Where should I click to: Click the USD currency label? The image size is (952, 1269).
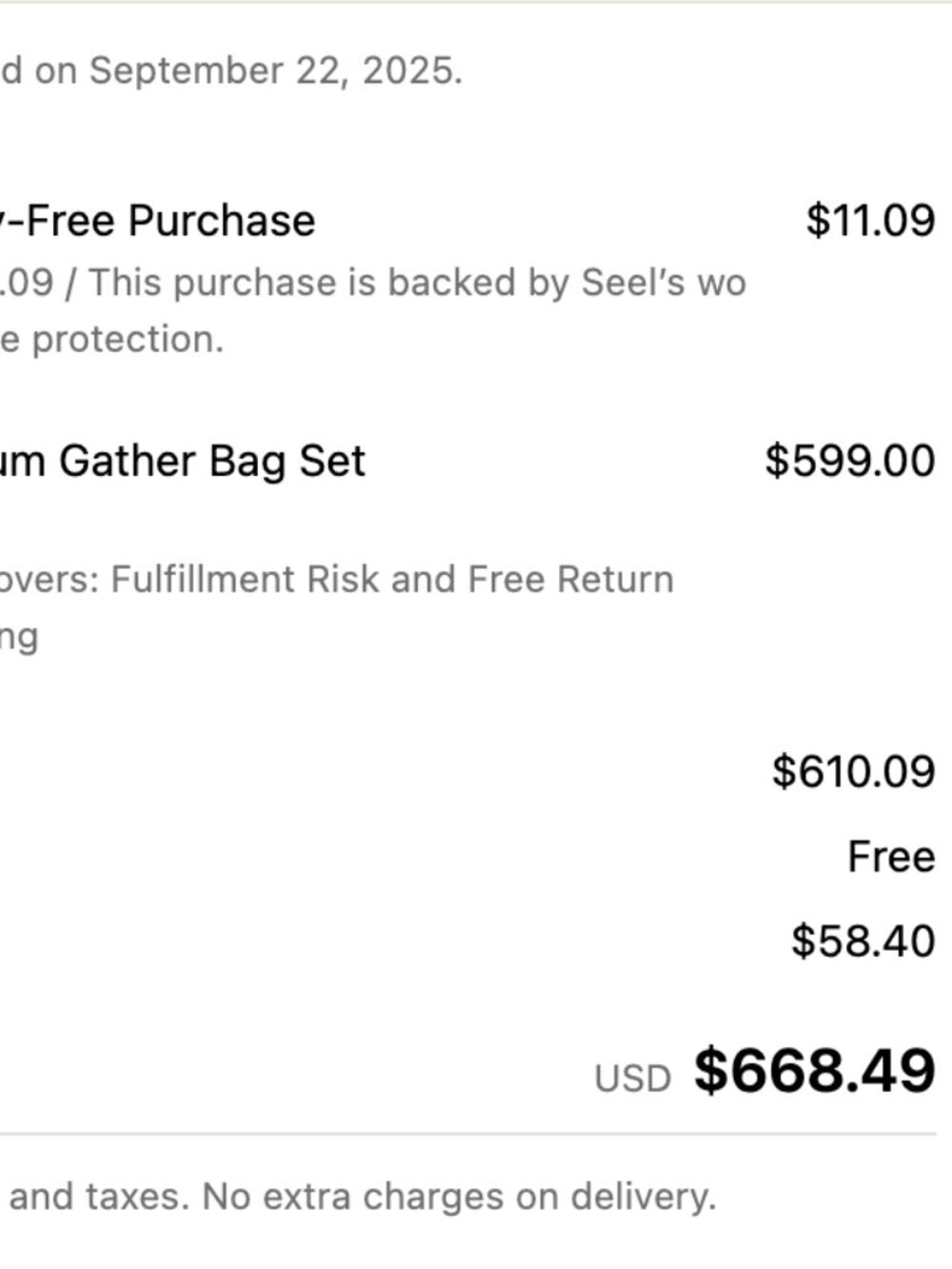[x=633, y=1079]
